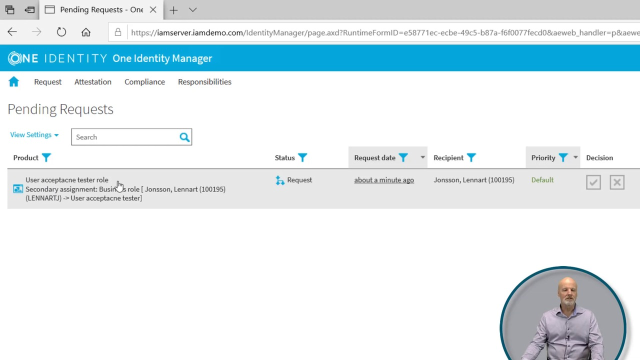Click recipient 'Jonsson, Lennart (100195)' cell
This screenshot has width=640, height=360.
click(x=474, y=180)
